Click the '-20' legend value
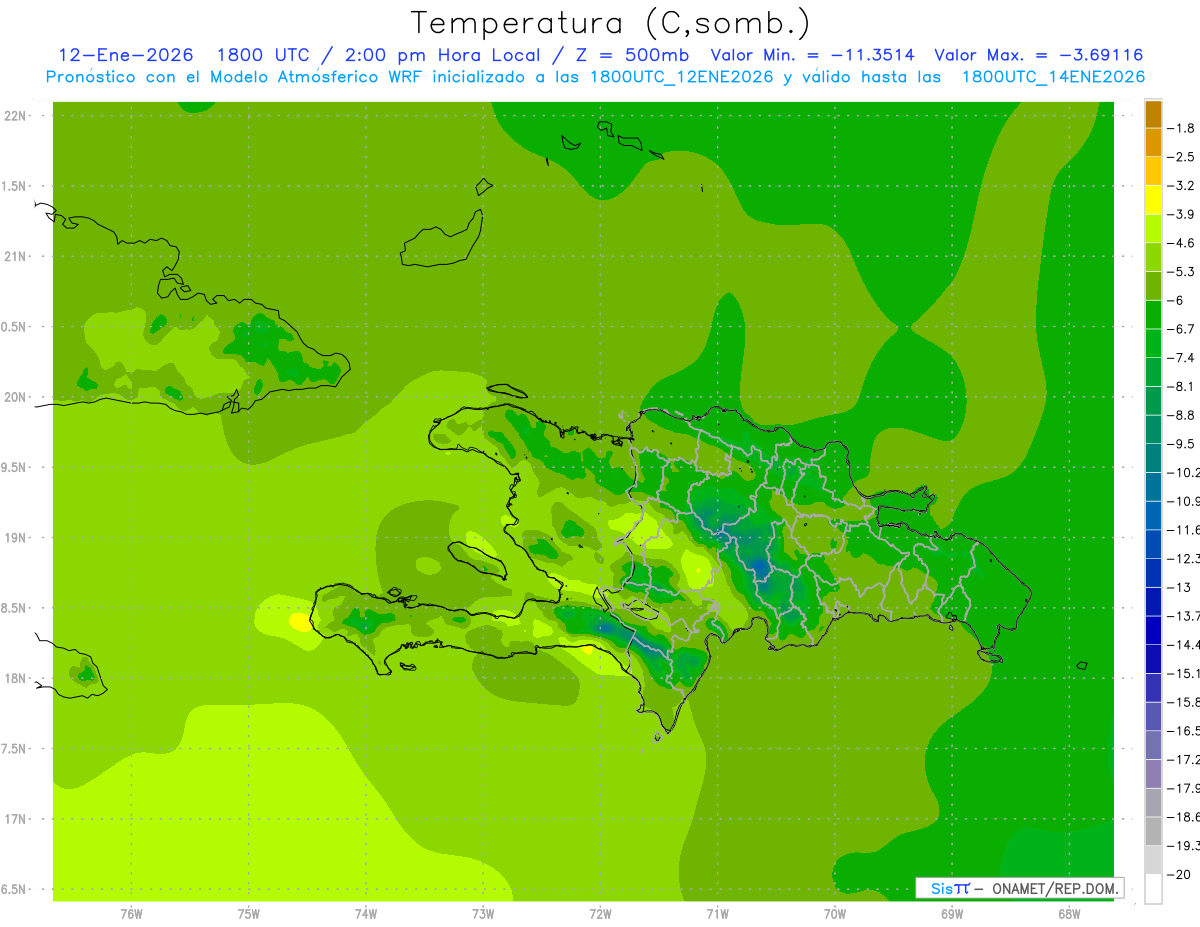The width and height of the screenshot is (1200, 927). [1178, 875]
